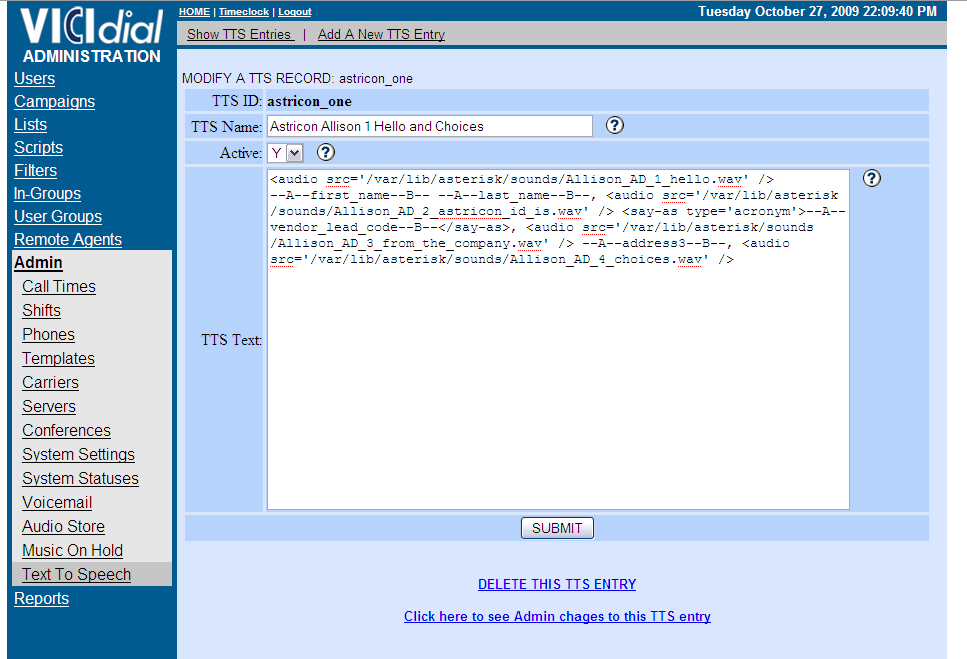Screen dimensions: 967x659
Task: Open Templates under Admin
Action: [58, 359]
